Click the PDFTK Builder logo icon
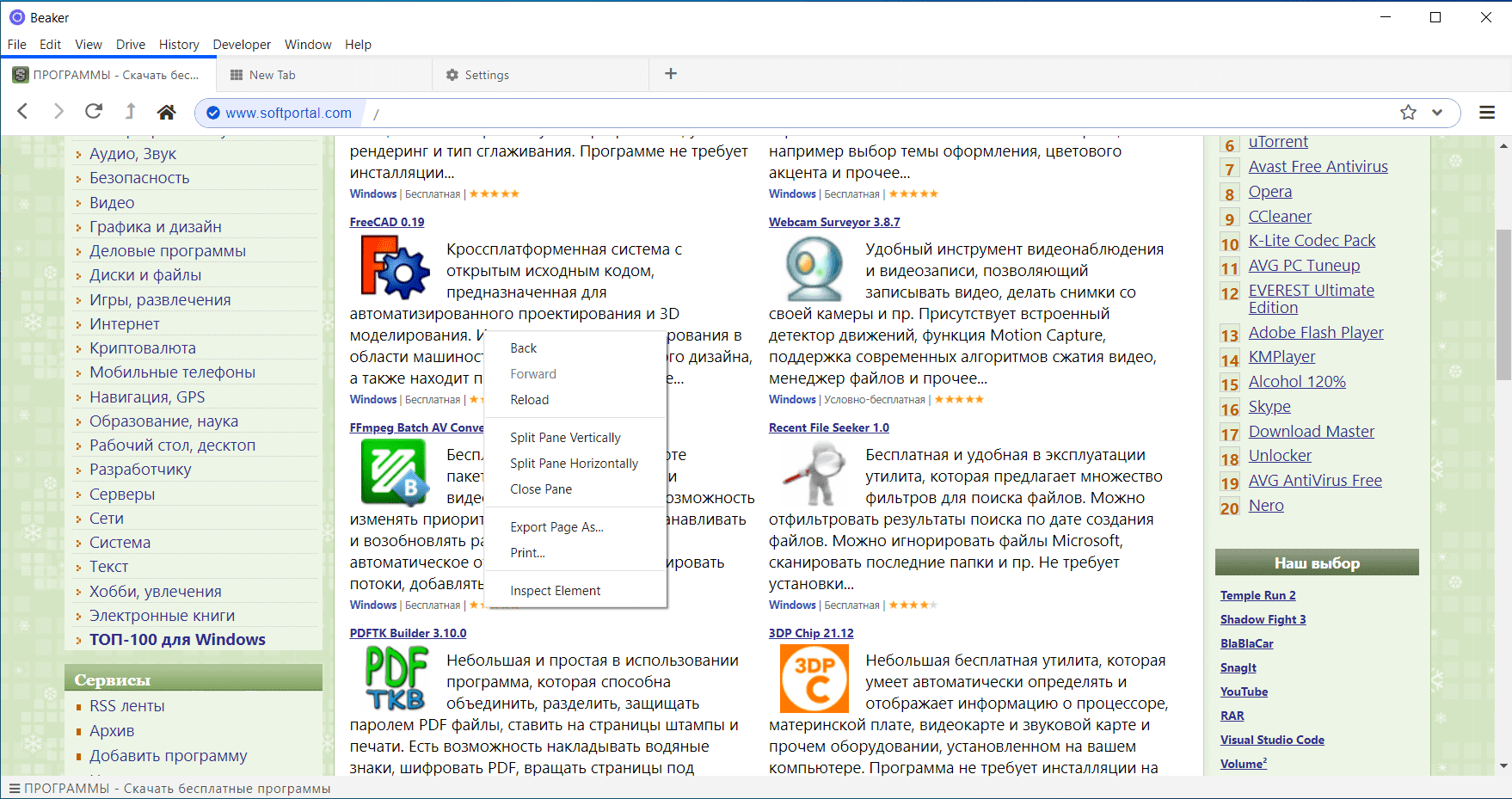Viewport: 1512px width, 799px height. coord(396,678)
